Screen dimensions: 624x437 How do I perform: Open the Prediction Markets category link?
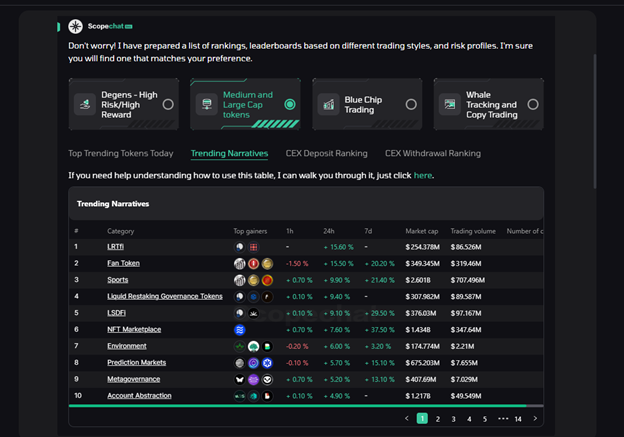tap(136, 362)
